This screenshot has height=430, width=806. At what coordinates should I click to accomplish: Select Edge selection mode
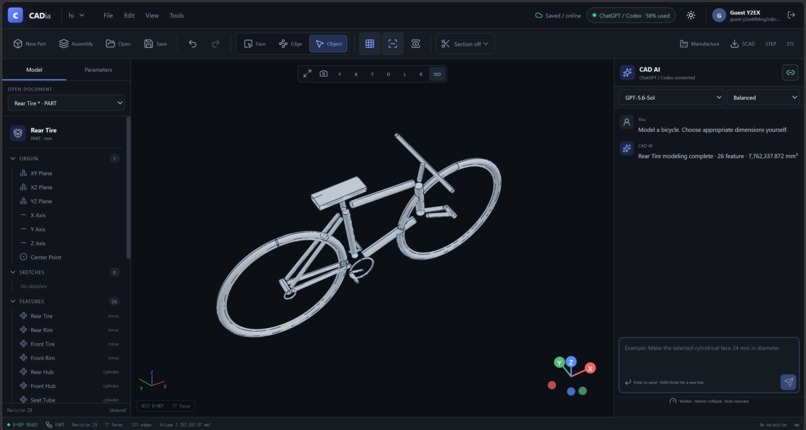290,44
